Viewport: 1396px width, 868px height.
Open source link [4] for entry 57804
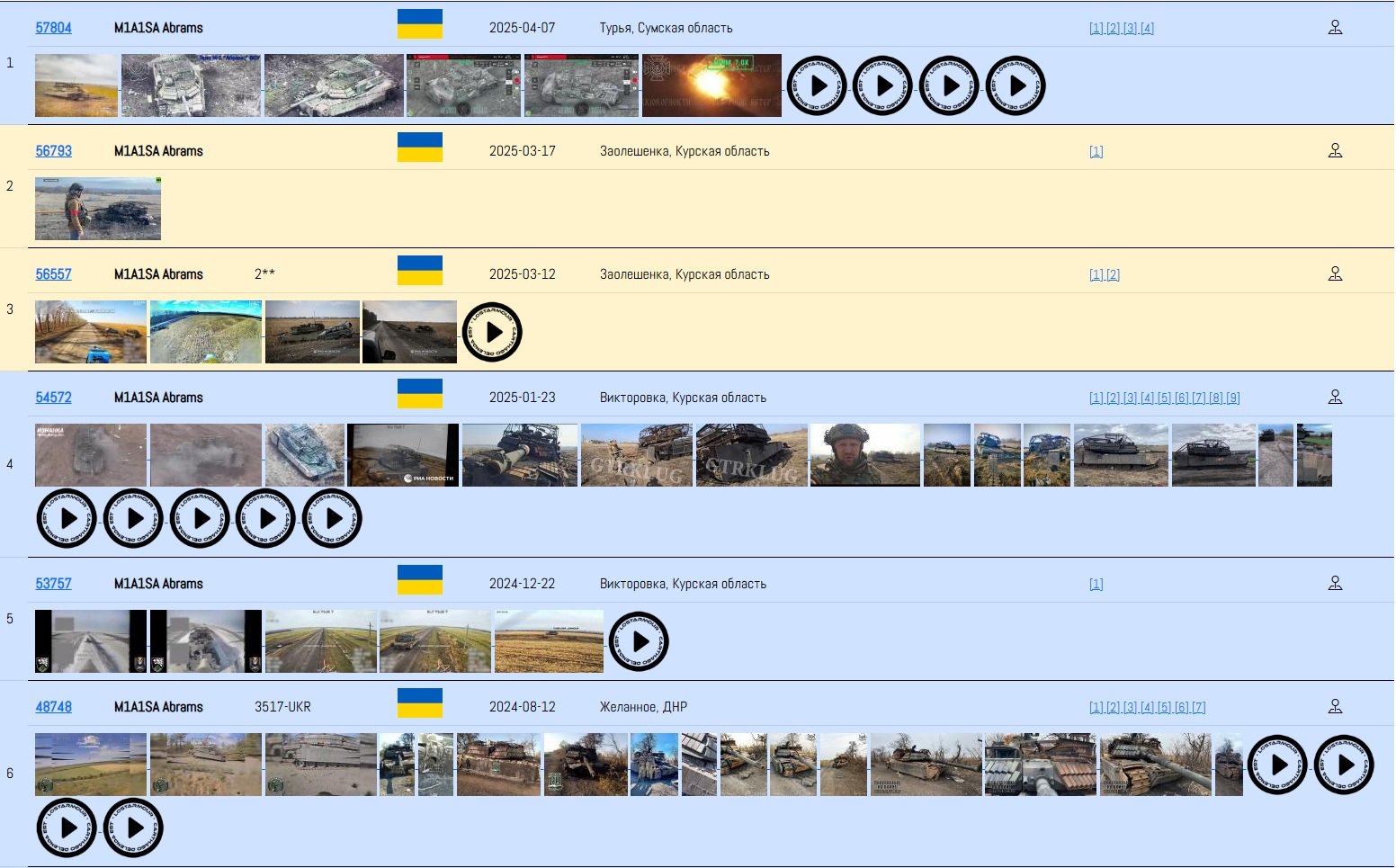pos(1147,29)
